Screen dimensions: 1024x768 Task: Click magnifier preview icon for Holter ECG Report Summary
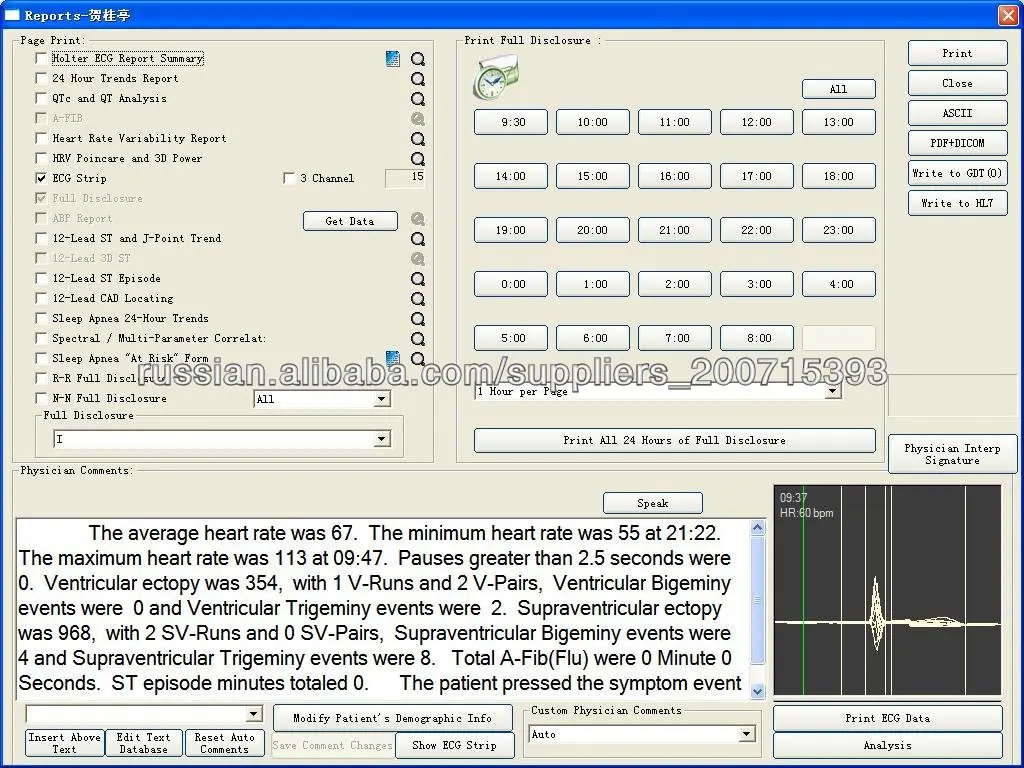click(x=418, y=59)
